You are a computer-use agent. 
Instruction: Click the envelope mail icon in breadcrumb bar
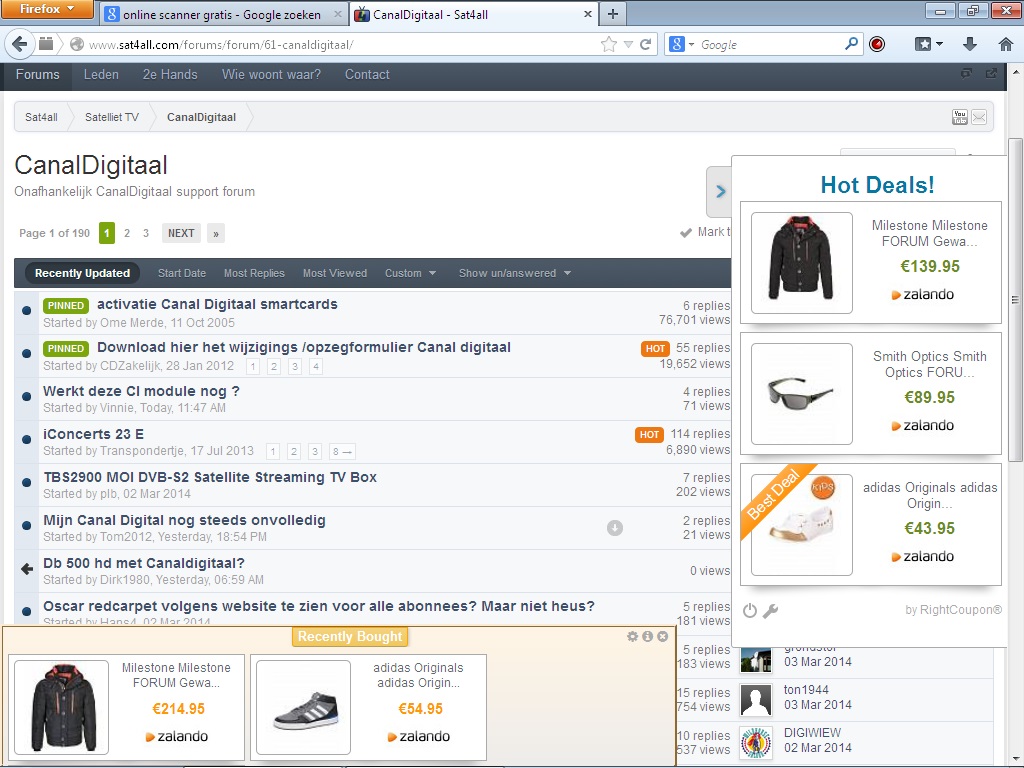979,118
